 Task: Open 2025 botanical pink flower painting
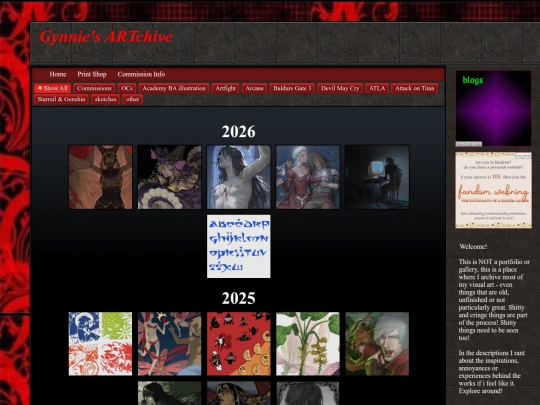point(308,344)
